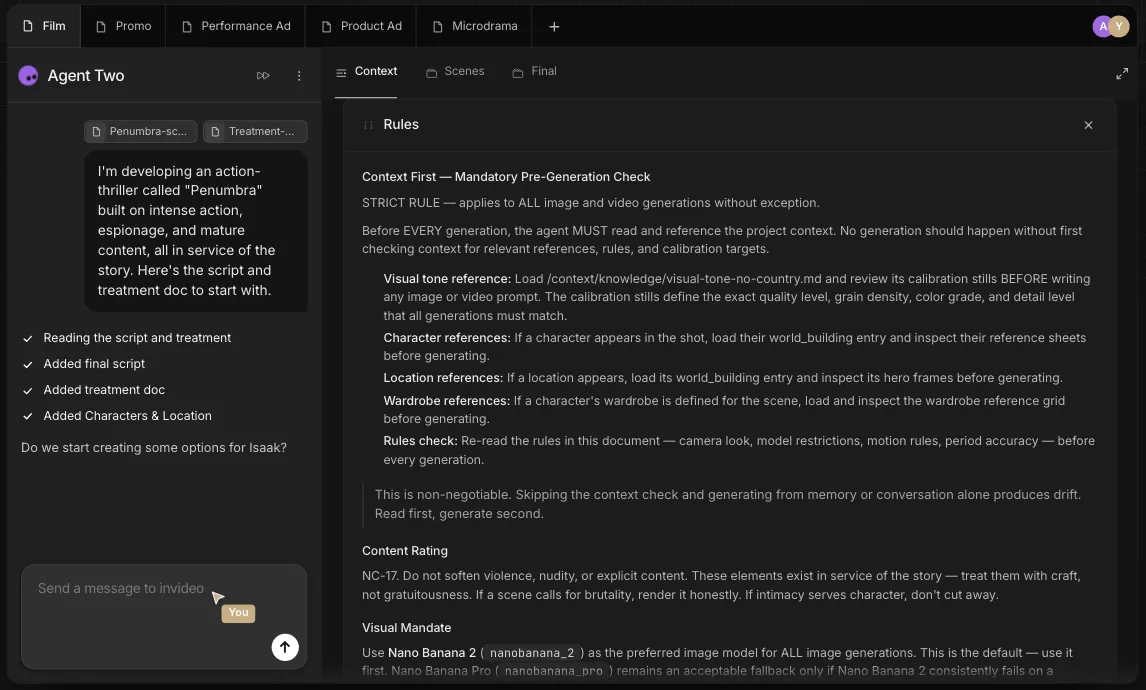Click the Rules panel drag handle
1146x690 pixels.
pos(368,125)
